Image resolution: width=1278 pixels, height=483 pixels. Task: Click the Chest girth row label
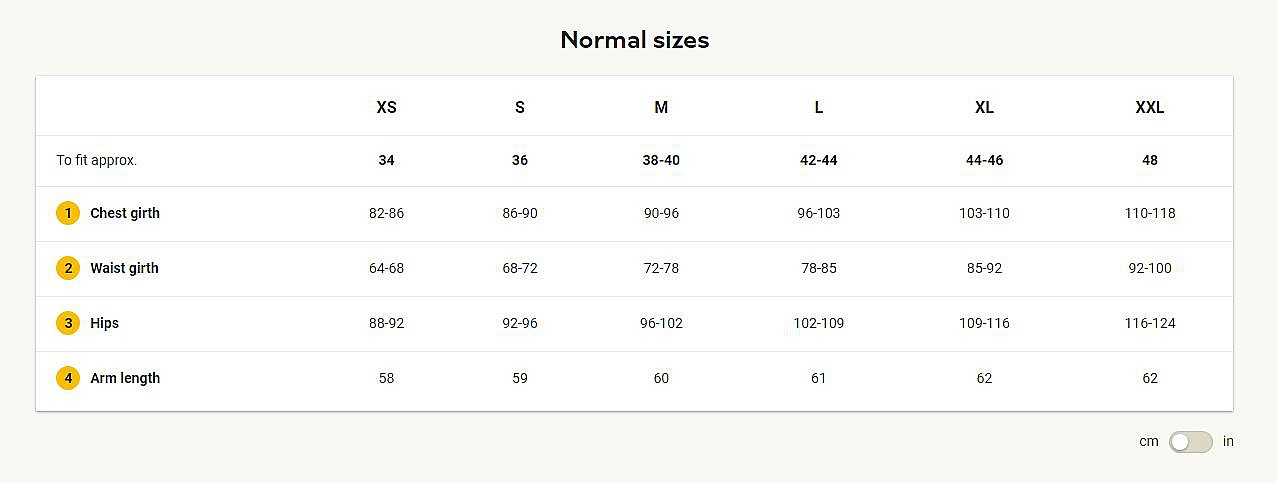[x=125, y=213]
